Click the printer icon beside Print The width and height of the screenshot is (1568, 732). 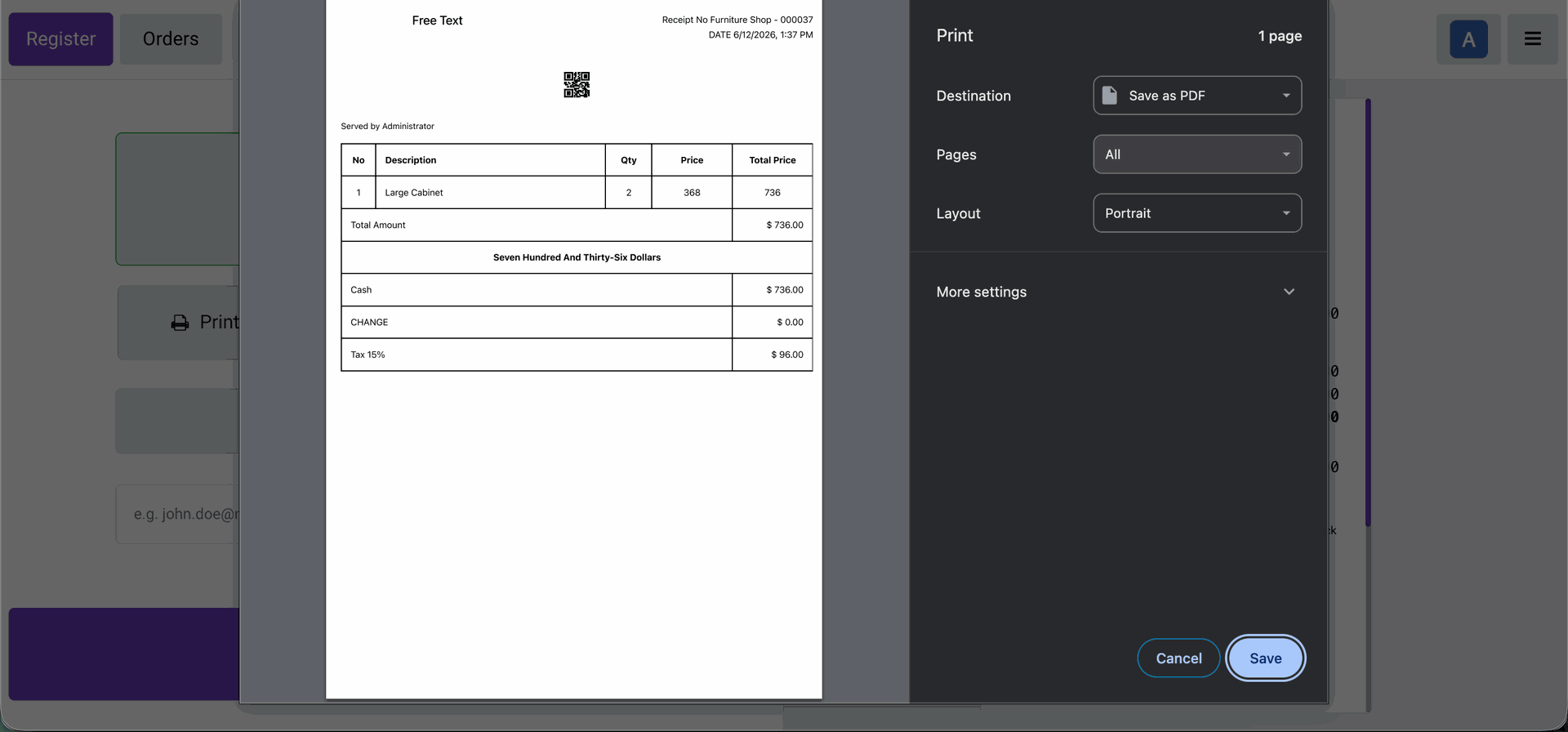pyautogui.click(x=180, y=323)
